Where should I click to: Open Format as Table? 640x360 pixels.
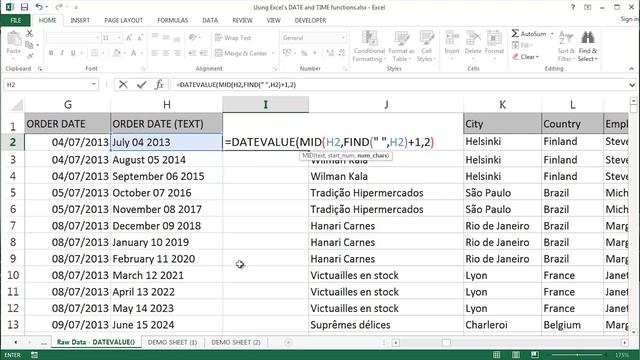point(401,46)
